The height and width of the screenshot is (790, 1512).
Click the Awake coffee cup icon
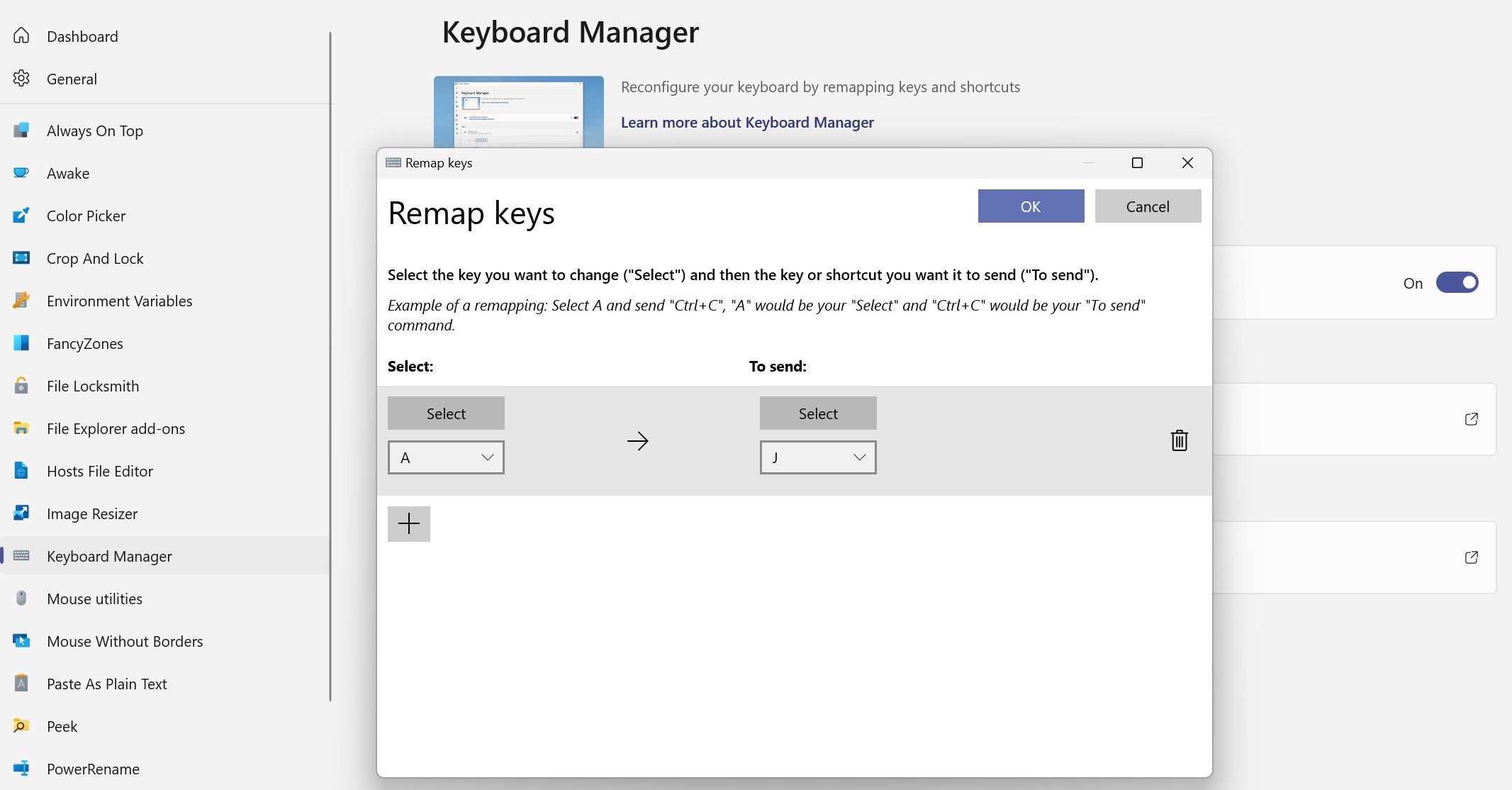click(x=21, y=173)
